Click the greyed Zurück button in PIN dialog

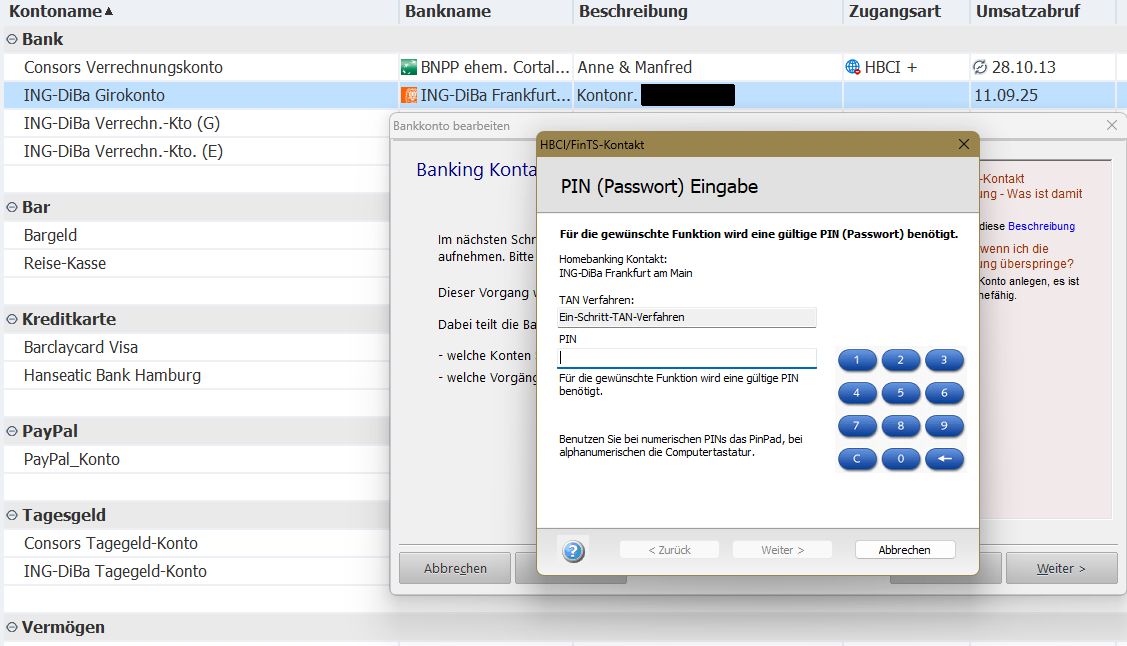669,550
